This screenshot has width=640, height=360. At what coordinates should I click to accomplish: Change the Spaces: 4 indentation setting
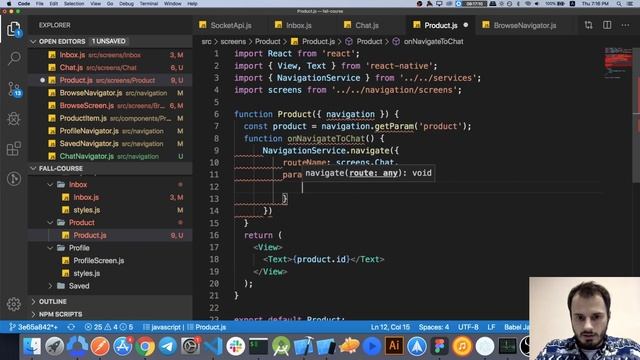[433, 327]
